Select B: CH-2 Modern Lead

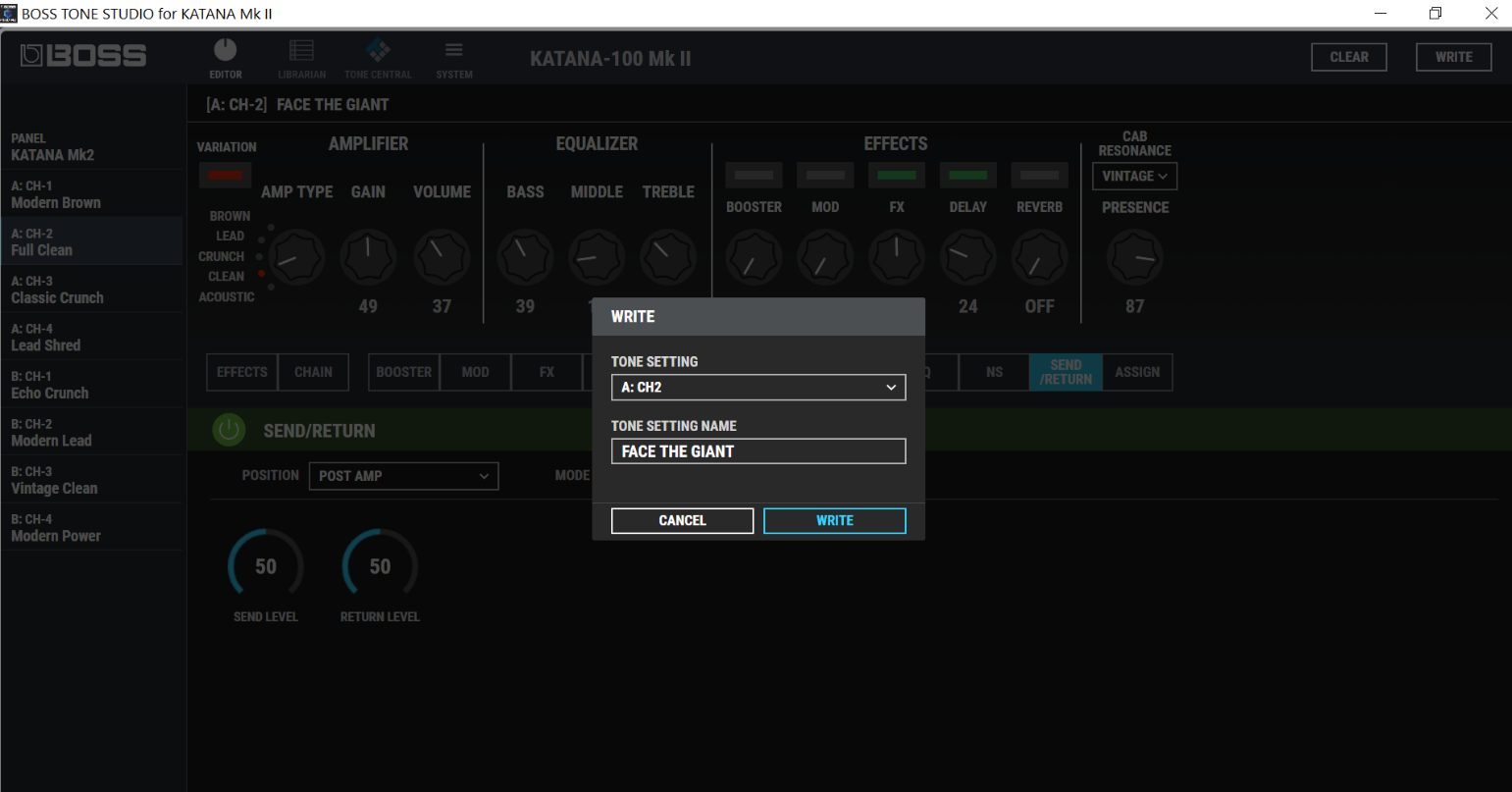tap(91, 432)
